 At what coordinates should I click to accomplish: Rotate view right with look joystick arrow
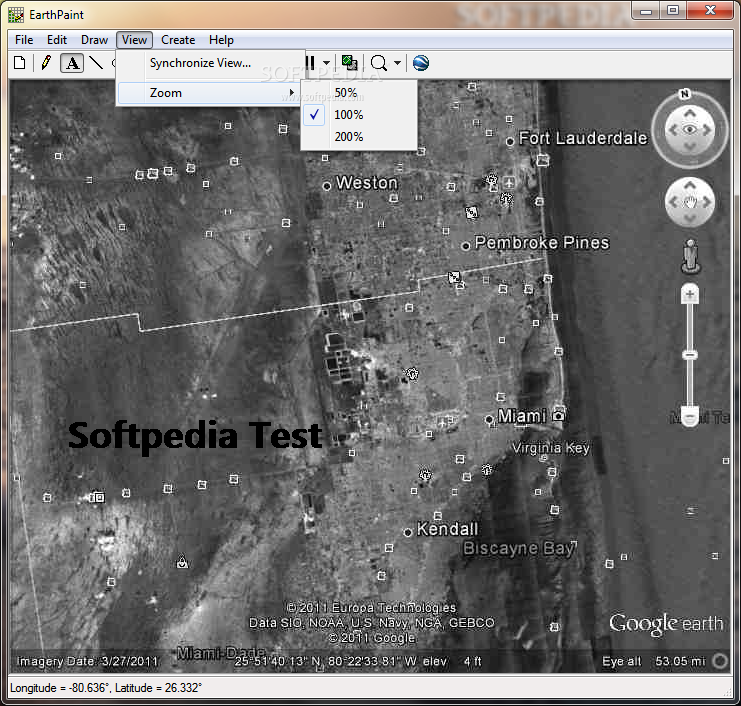point(707,129)
